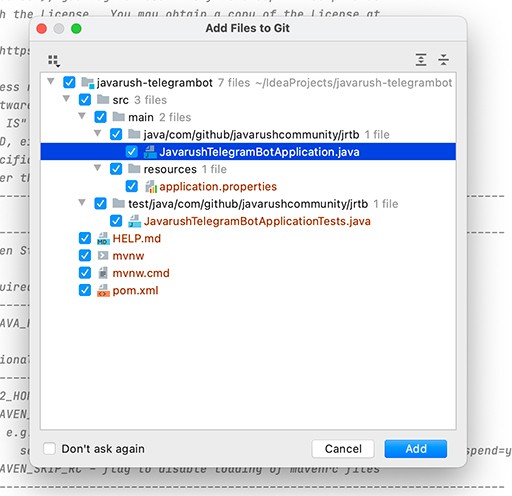Select the JavarushTelegramBotApplicationTests.java file name
Screen dimensions: 512x496
coord(257,221)
